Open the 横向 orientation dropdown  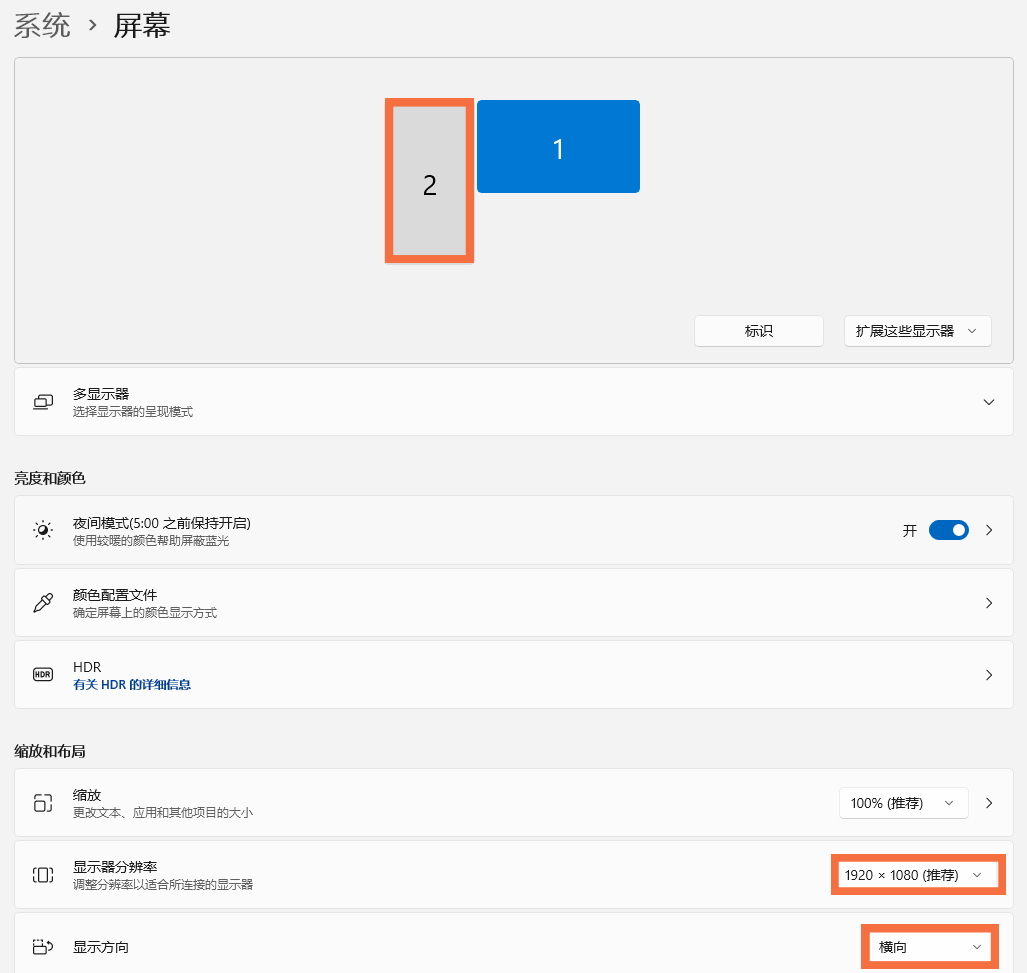tap(929, 947)
